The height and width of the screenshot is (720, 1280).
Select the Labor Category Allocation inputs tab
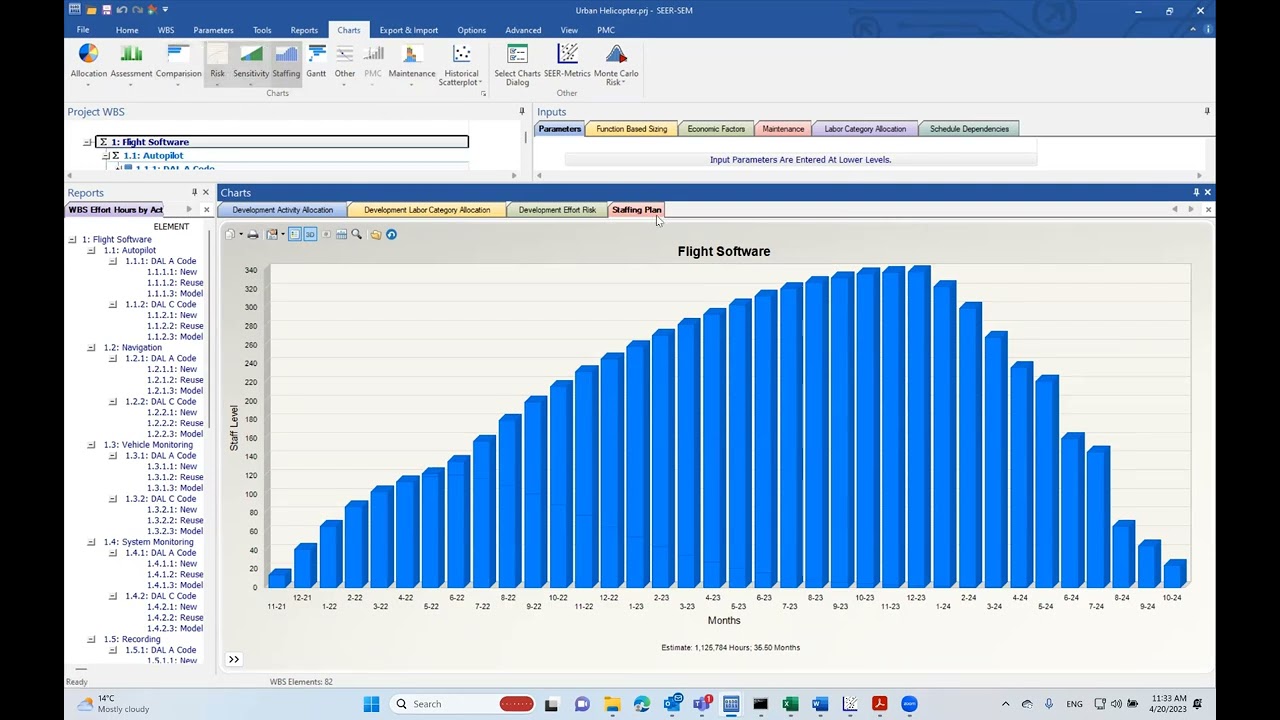click(x=865, y=129)
